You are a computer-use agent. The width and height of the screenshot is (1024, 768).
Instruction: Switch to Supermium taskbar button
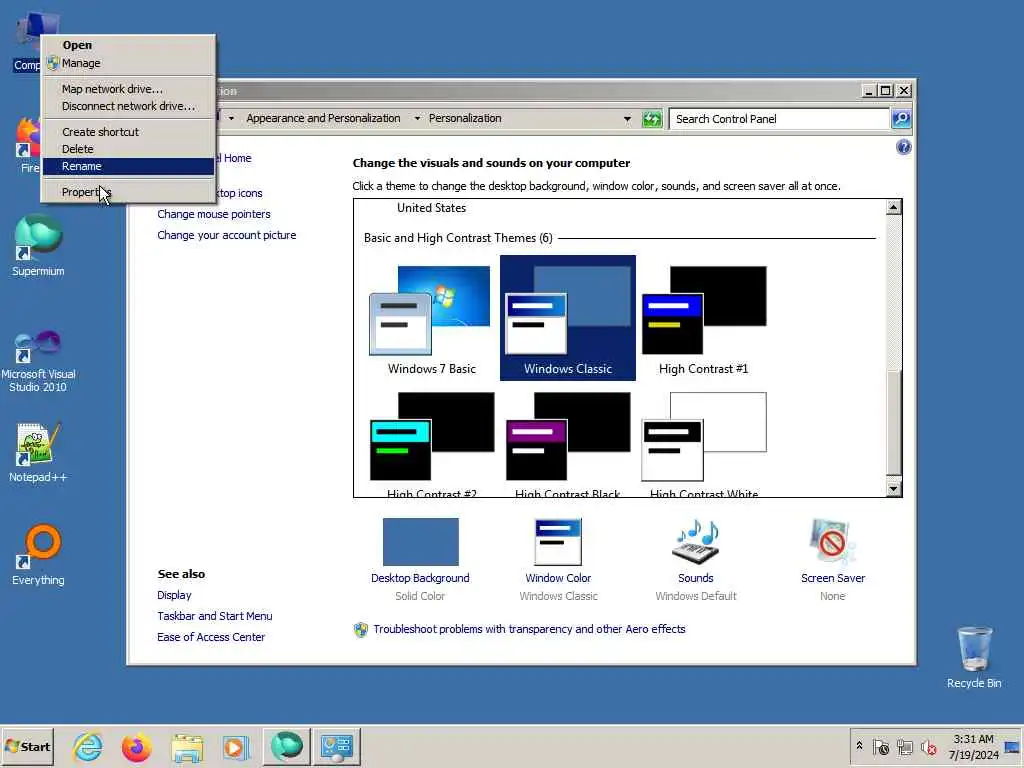tap(287, 746)
